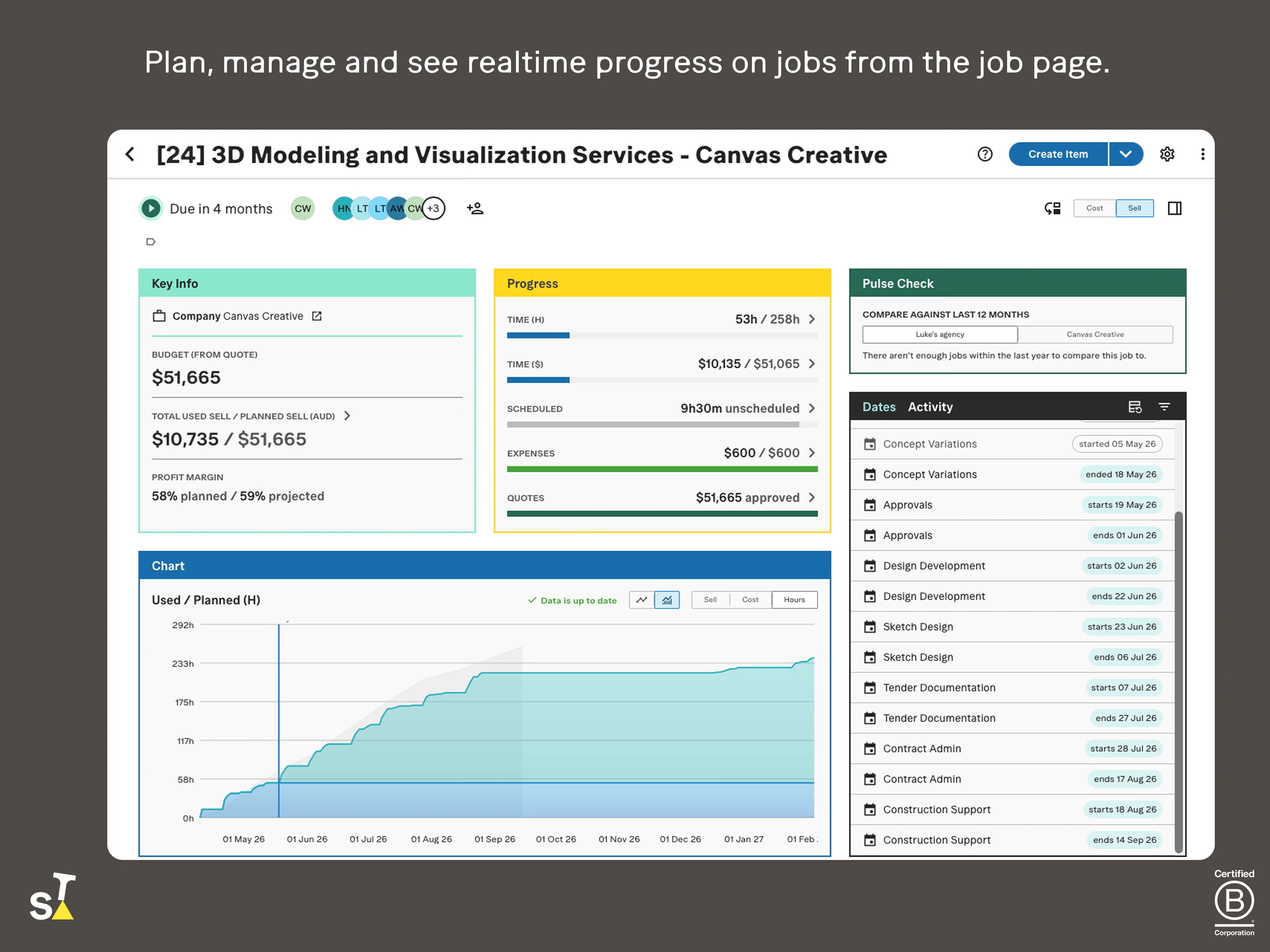Set the chart to Hours
1270x952 pixels.
coord(795,600)
